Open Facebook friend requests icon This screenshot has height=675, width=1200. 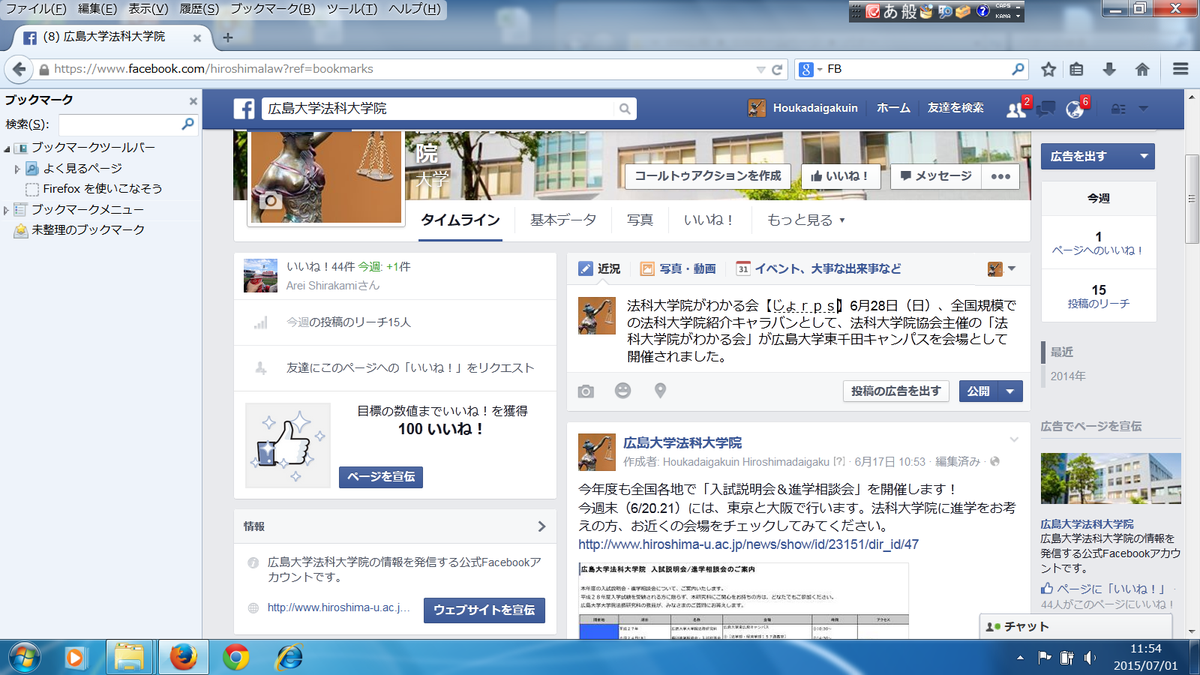(x=1016, y=109)
